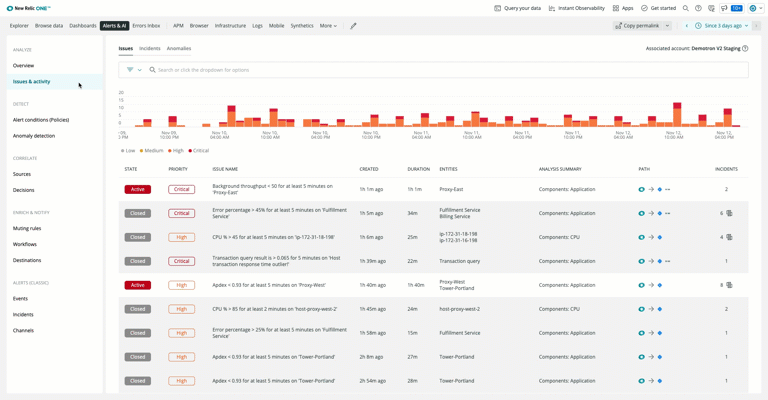The height and width of the screenshot is (400, 768).
Task: Open the user account menu dropdown
Action: click(756, 8)
